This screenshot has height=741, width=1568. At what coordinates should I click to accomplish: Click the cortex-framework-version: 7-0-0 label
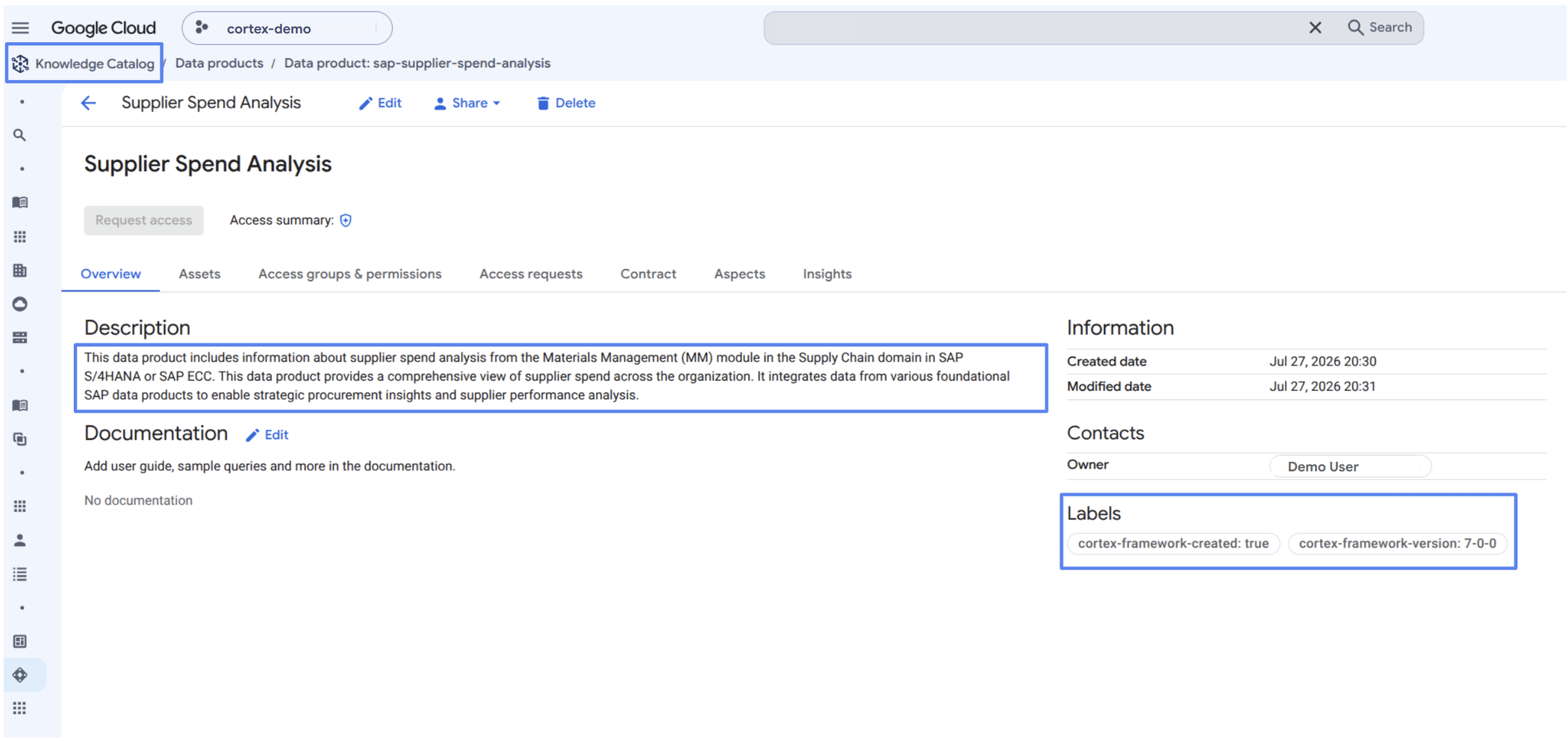[1397, 543]
